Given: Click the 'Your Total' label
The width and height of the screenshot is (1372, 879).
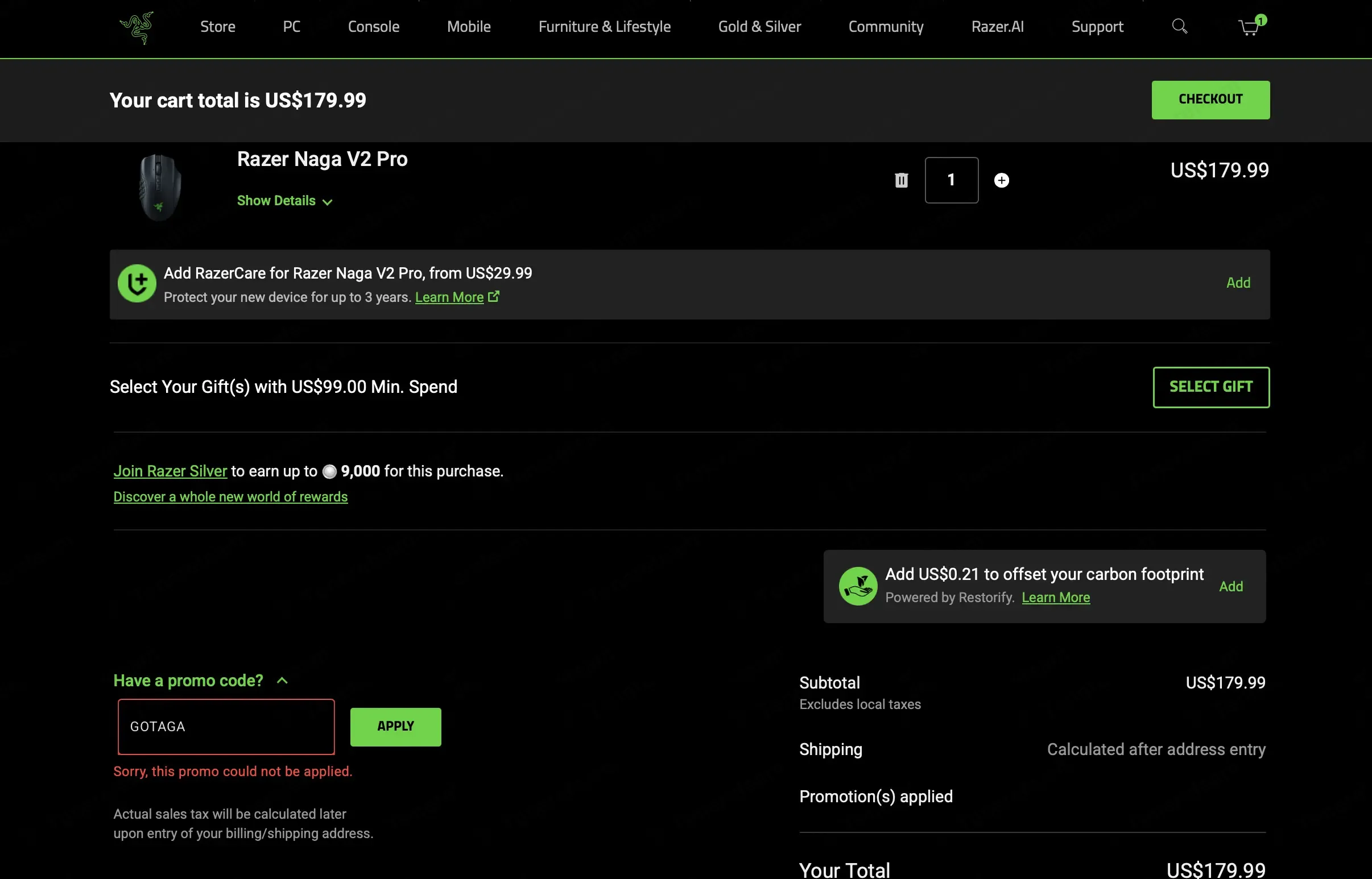Looking at the screenshot, I should pos(844,870).
